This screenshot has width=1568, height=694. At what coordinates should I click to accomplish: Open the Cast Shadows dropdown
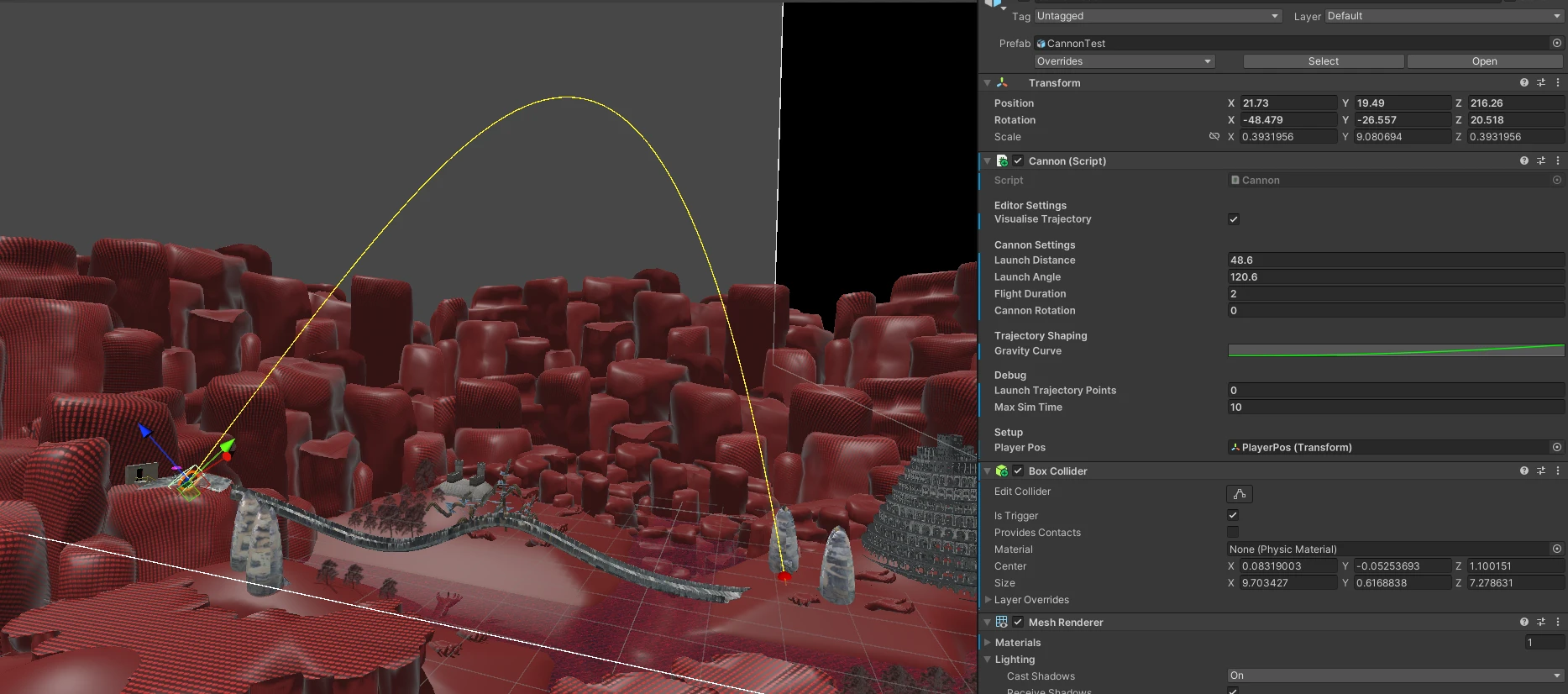point(1396,676)
